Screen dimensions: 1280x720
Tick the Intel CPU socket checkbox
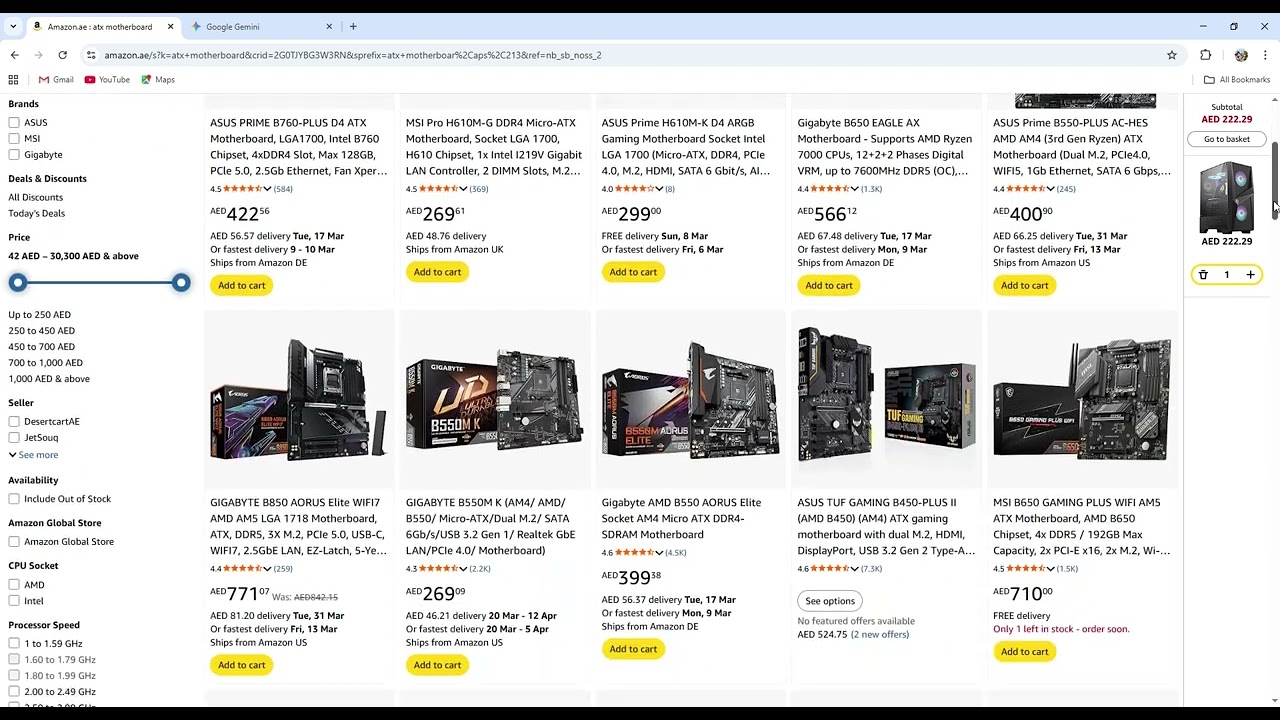[14, 601]
